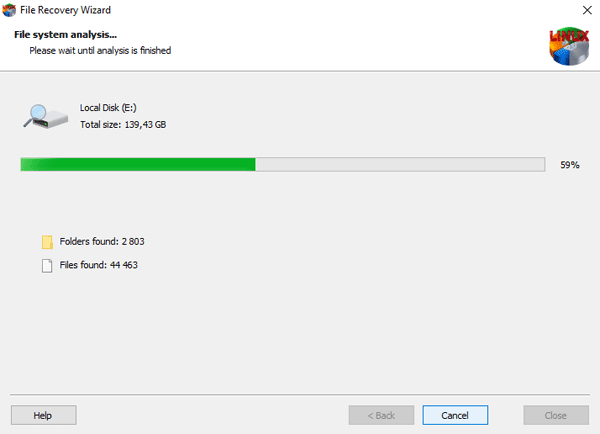Click the File system analysis heading
The width and height of the screenshot is (600, 434).
coord(65,35)
